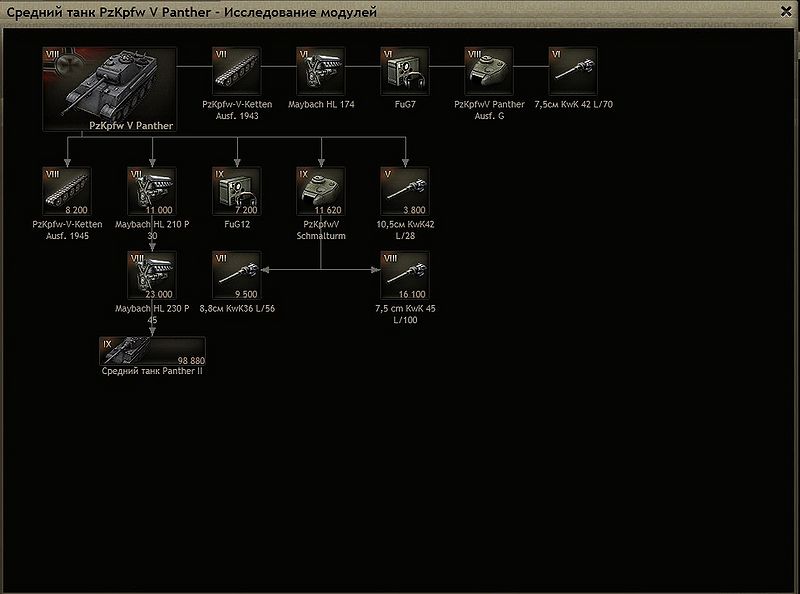The width and height of the screenshot is (800, 594).
Task: Click the 7,5cm KwK 42 L/70 gun icon
Action: pos(573,71)
